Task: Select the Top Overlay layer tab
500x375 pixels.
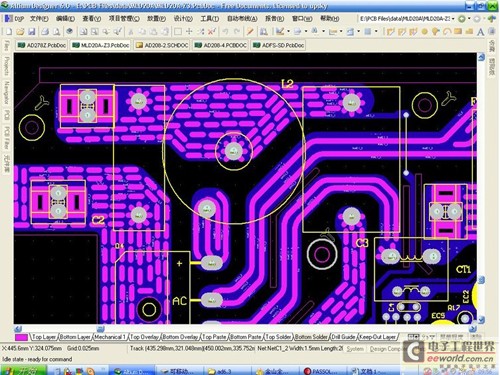Action: click(x=144, y=337)
